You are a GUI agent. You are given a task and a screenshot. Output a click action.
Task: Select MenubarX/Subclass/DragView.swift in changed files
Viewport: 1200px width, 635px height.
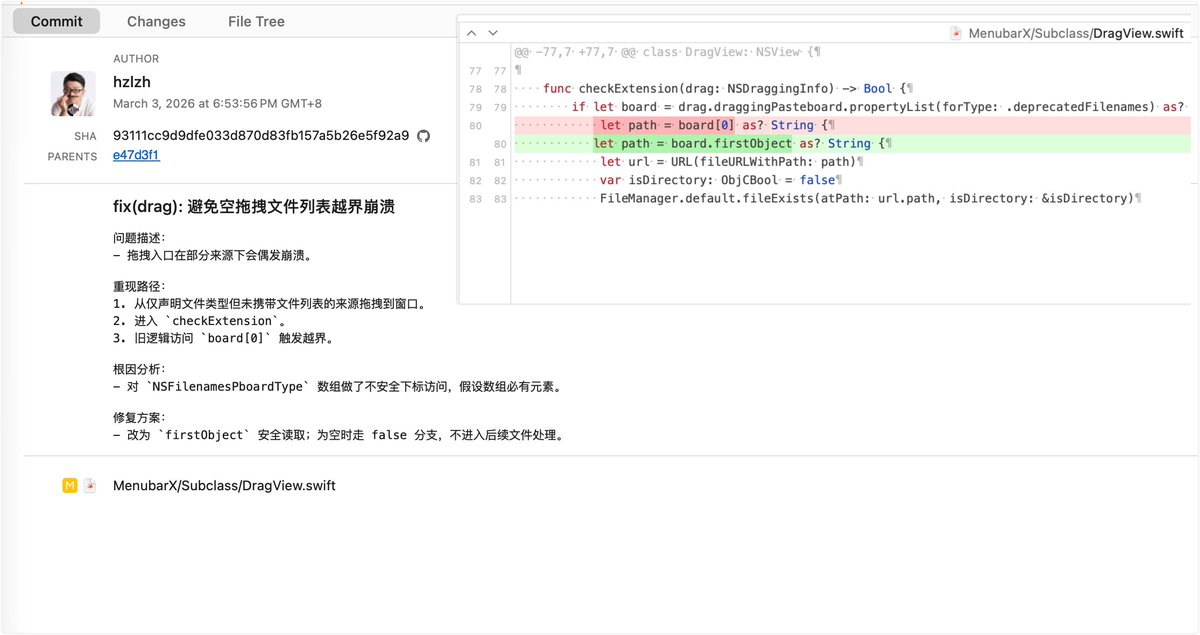click(224, 485)
